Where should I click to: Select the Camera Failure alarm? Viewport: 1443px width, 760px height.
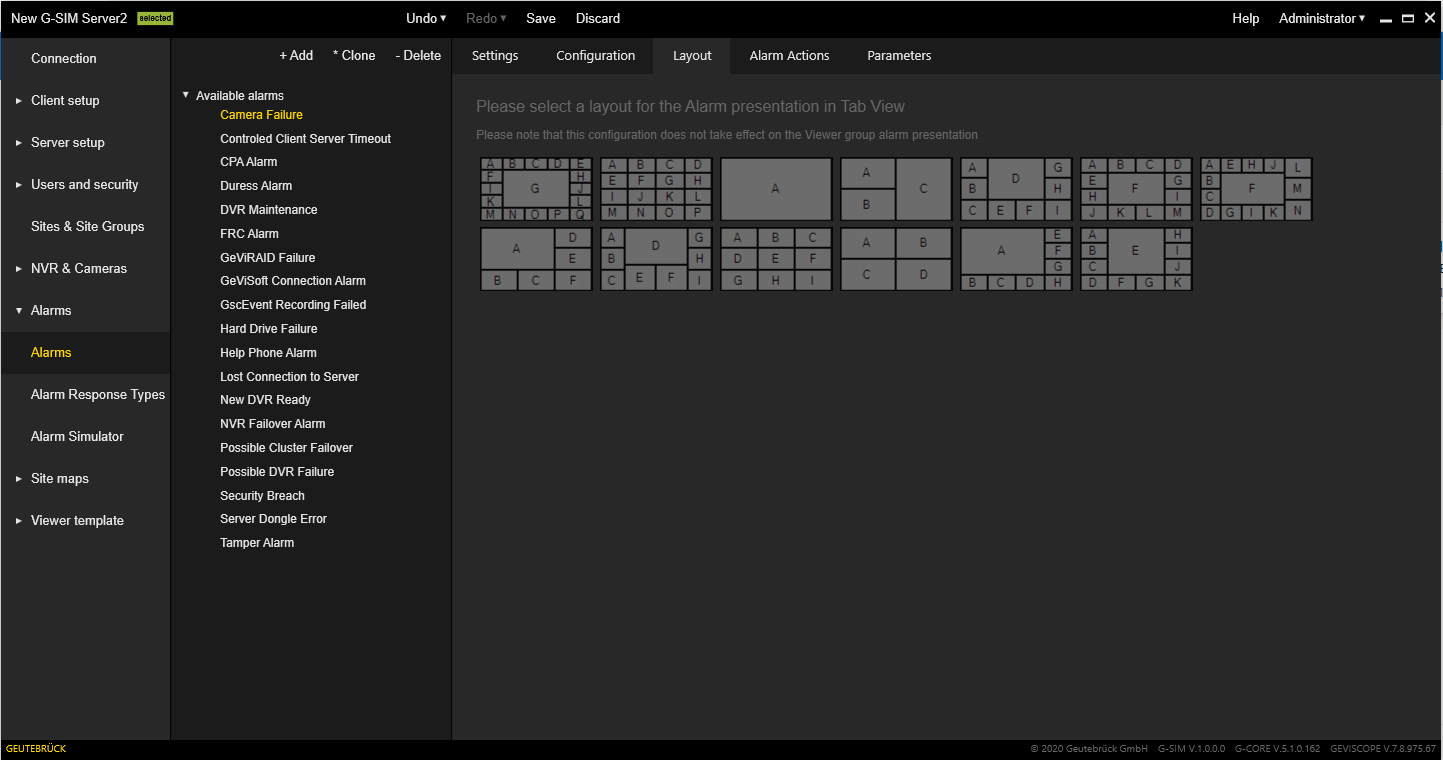pos(261,115)
